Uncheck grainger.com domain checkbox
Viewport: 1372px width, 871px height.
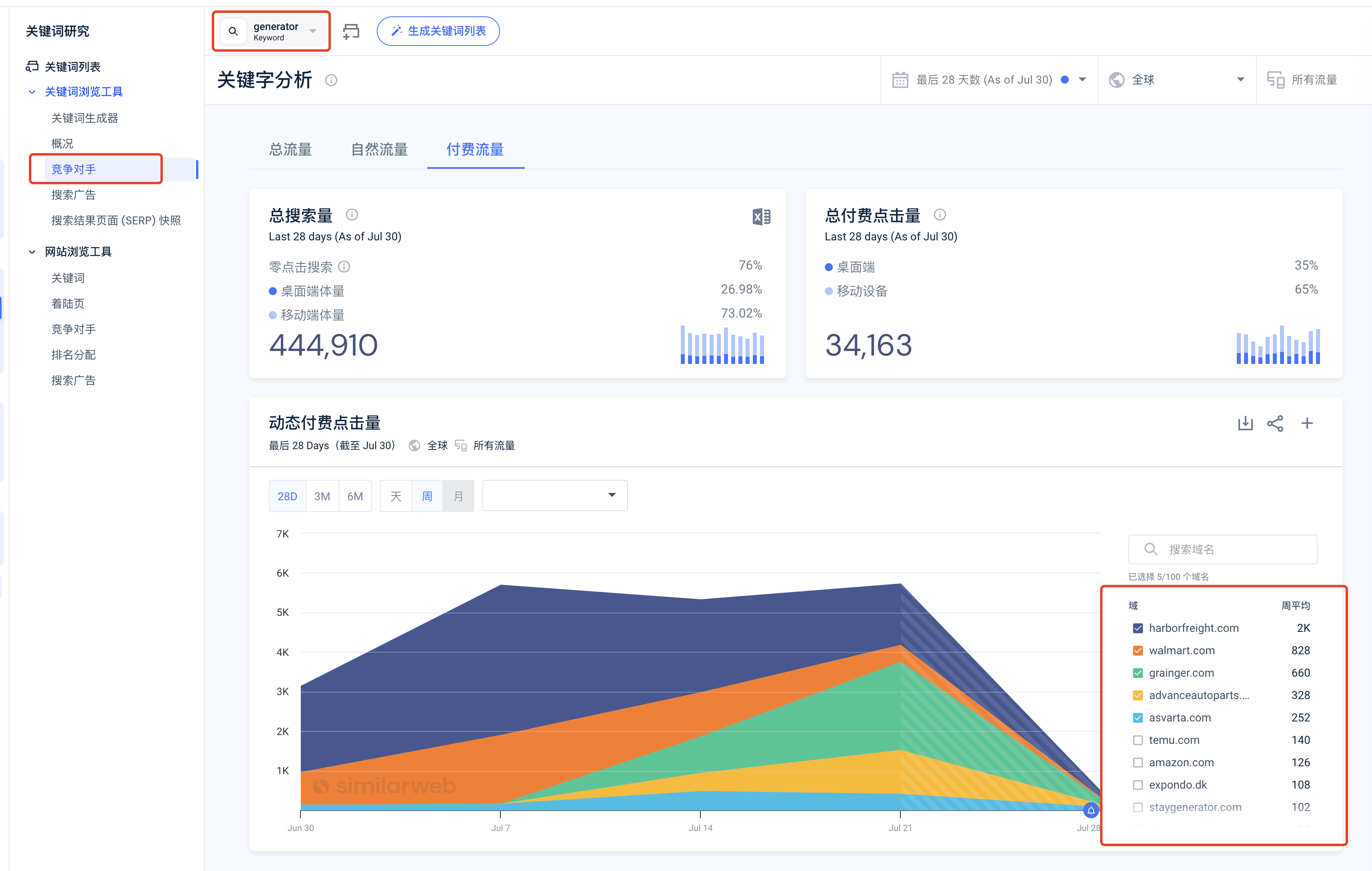pyautogui.click(x=1138, y=673)
